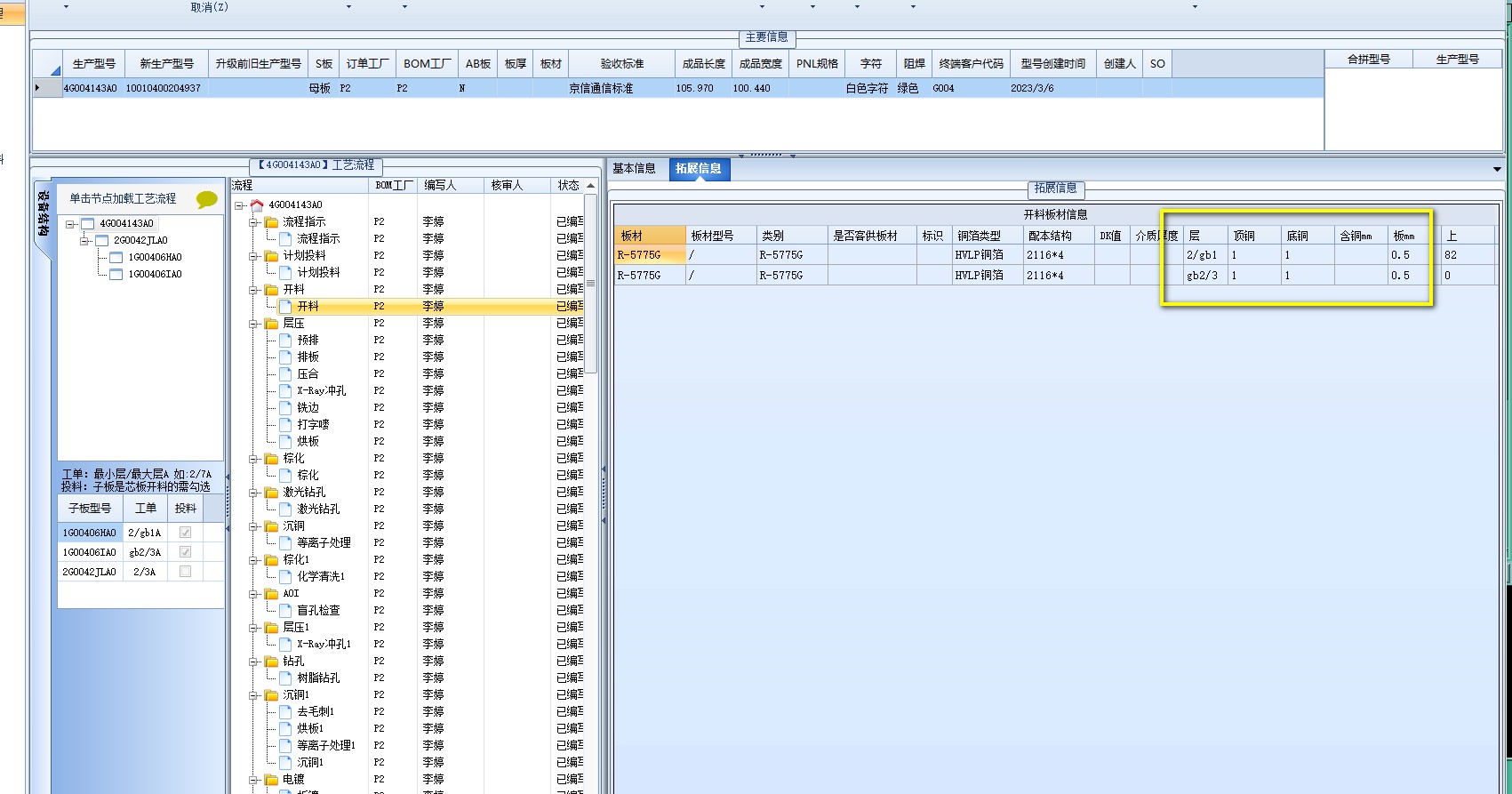Click the document icon of 打字唛 step

click(285, 424)
